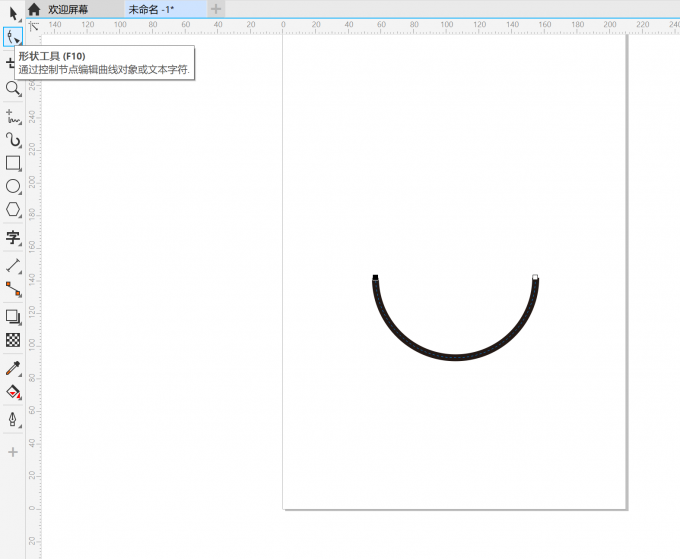Switch to the 欢迎屏幕 tab
The image size is (680, 559).
point(68,9)
